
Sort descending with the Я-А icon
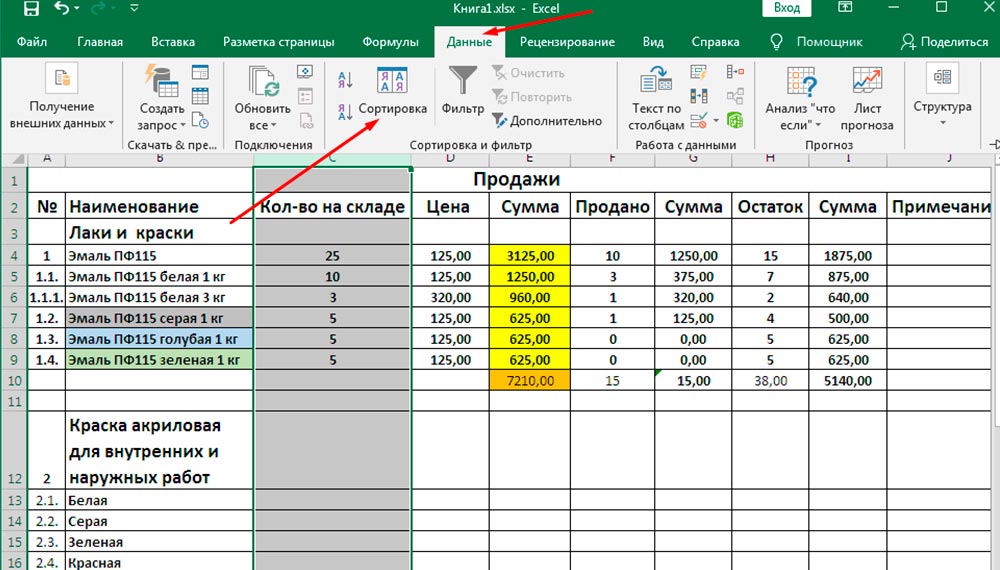pyautogui.click(x=345, y=112)
